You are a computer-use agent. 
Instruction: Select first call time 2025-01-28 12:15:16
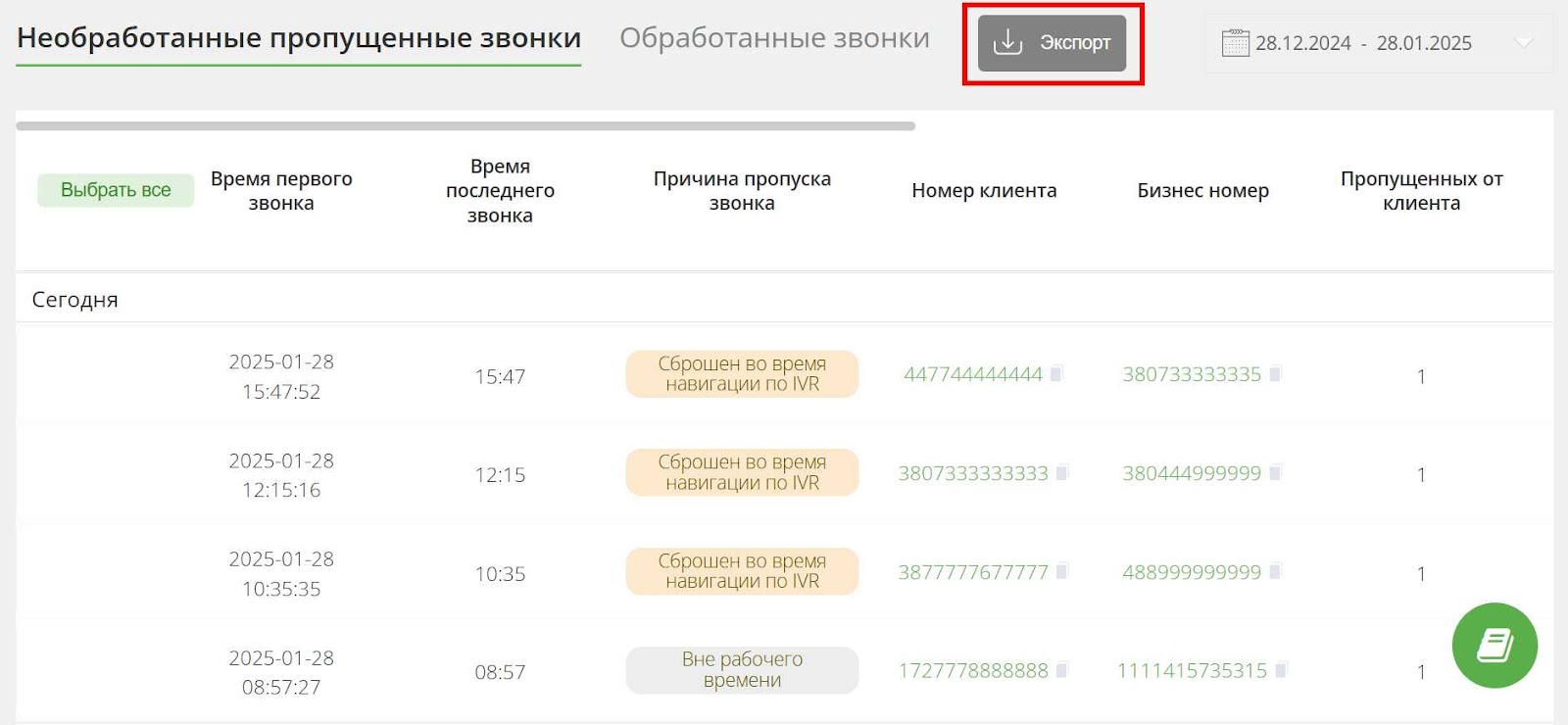(281, 475)
